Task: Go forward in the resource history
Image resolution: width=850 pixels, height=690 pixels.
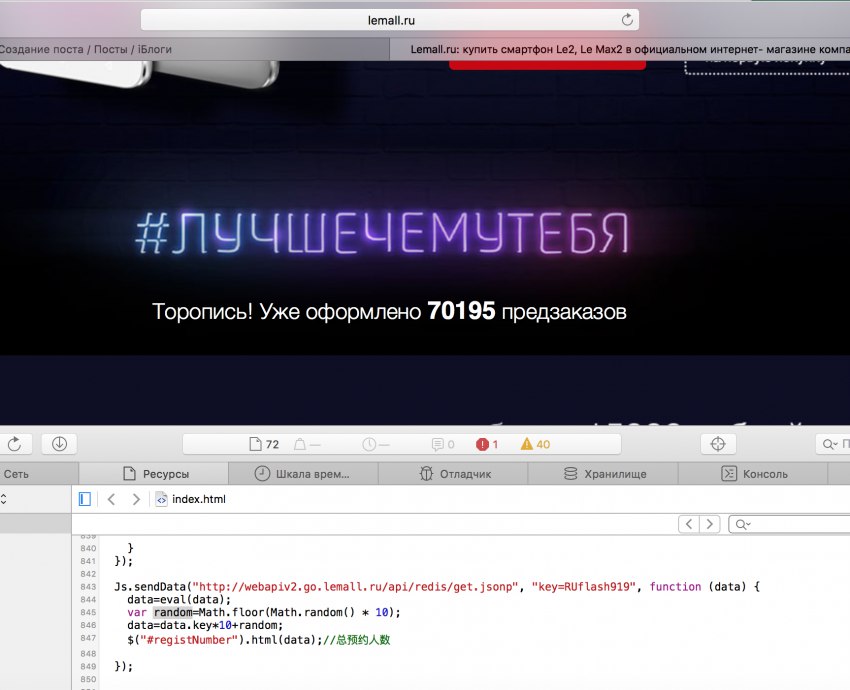Action: click(136, 499)
